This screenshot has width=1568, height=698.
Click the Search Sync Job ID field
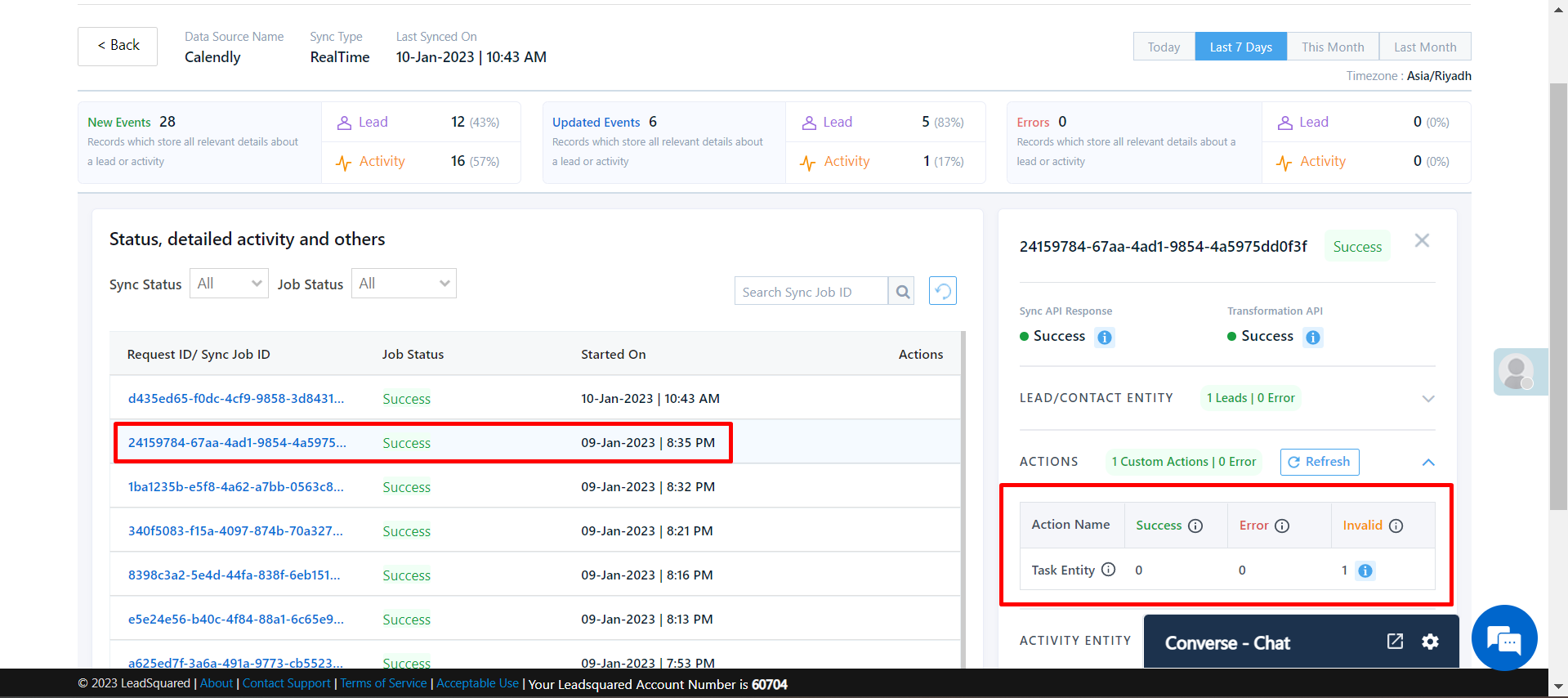[x=811, y=291]
